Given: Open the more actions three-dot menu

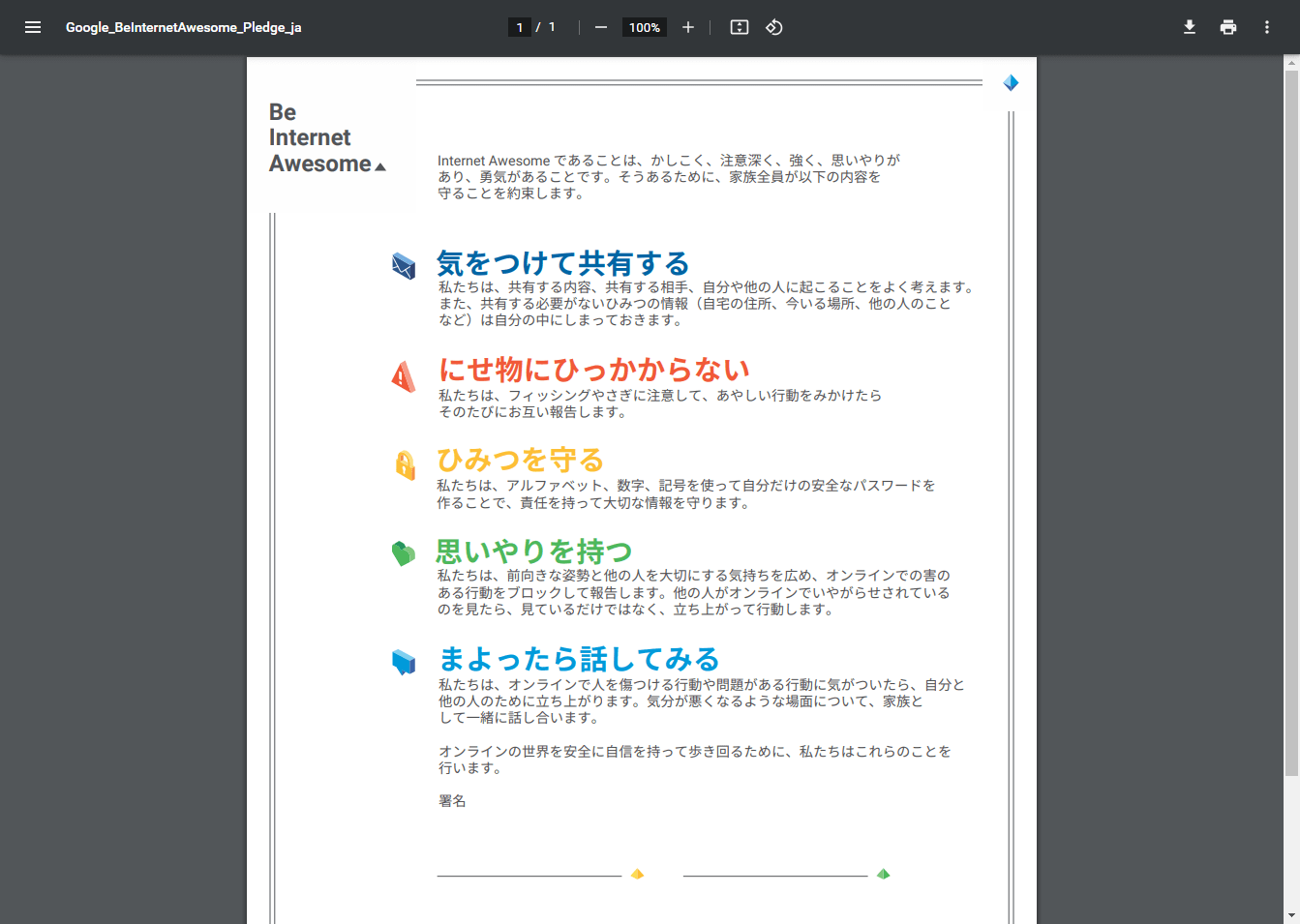Looking at the screenshot, I should click(x=1267, y=27).
